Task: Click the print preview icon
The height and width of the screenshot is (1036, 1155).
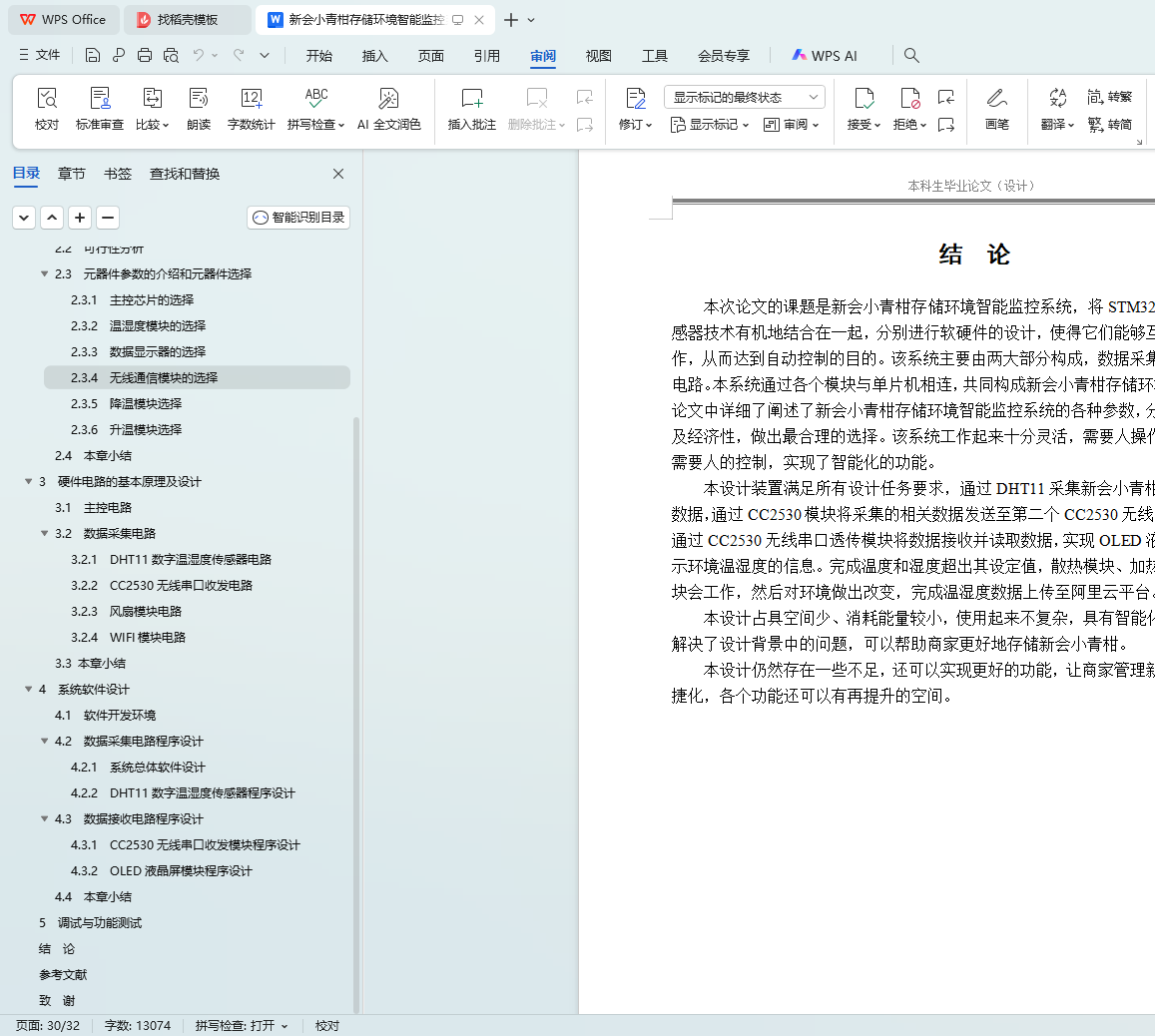Action: point(171,55)
